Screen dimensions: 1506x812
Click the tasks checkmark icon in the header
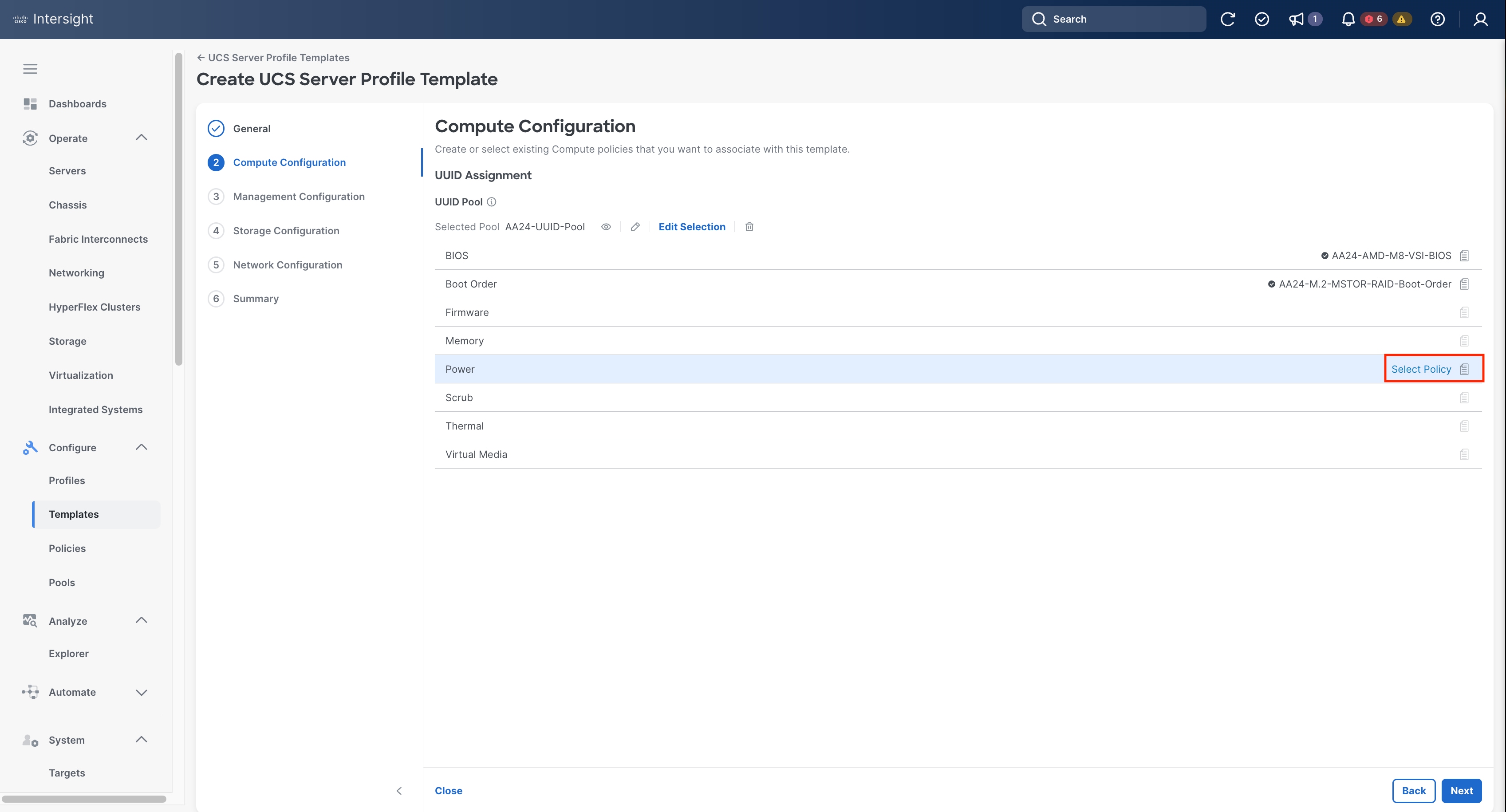pos(1262,19)
